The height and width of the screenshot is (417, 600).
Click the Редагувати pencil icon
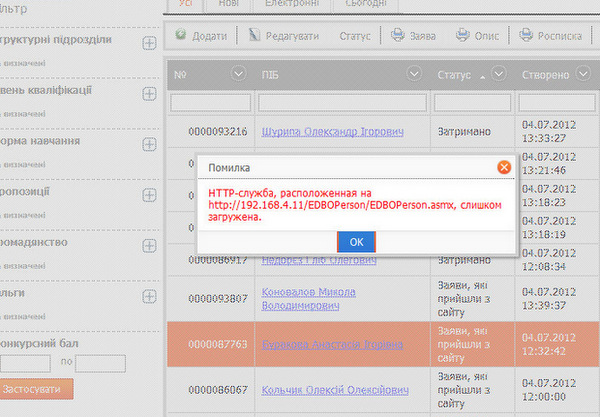coord(255,36)
